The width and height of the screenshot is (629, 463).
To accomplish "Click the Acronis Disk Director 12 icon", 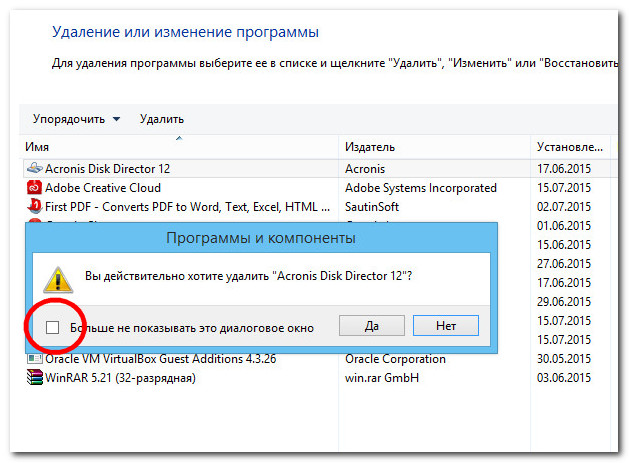I will pos(34,169).
